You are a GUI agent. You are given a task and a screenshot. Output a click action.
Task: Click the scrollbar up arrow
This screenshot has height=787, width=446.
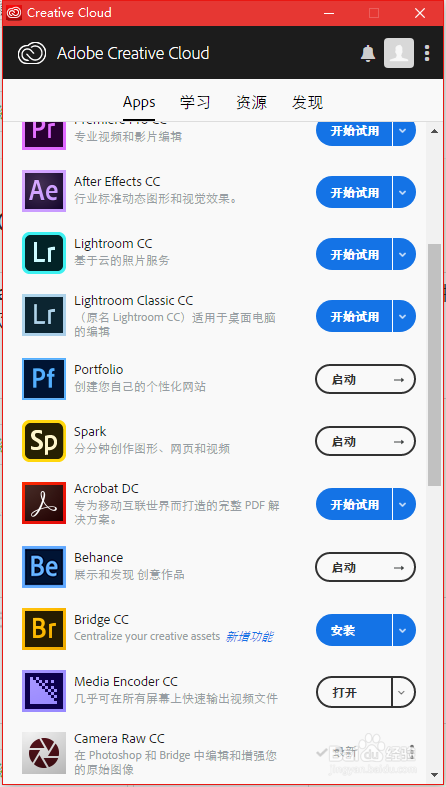pos(434,131)
